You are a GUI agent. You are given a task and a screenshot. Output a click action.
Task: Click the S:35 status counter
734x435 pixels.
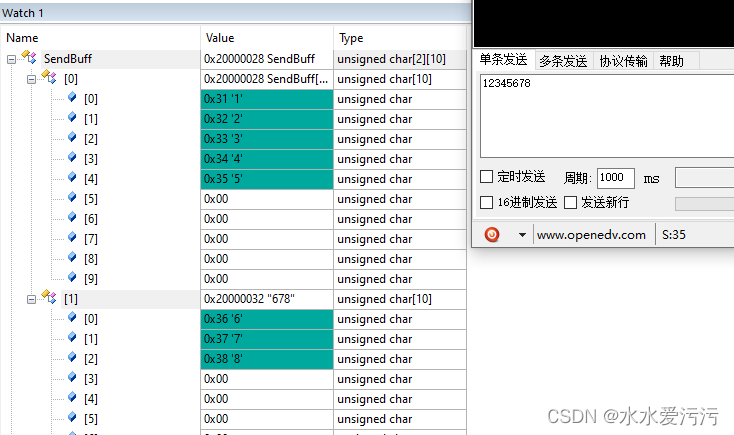click(x=674, y=235)
